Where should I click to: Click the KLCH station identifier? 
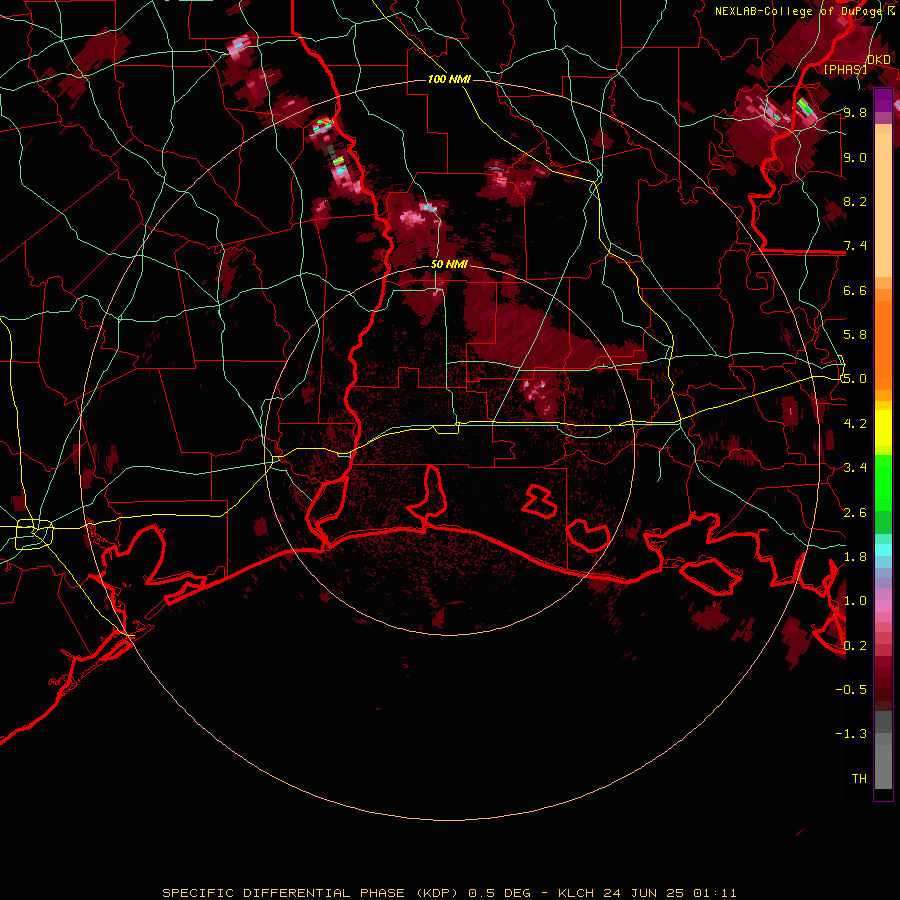[x=575, y=893]
